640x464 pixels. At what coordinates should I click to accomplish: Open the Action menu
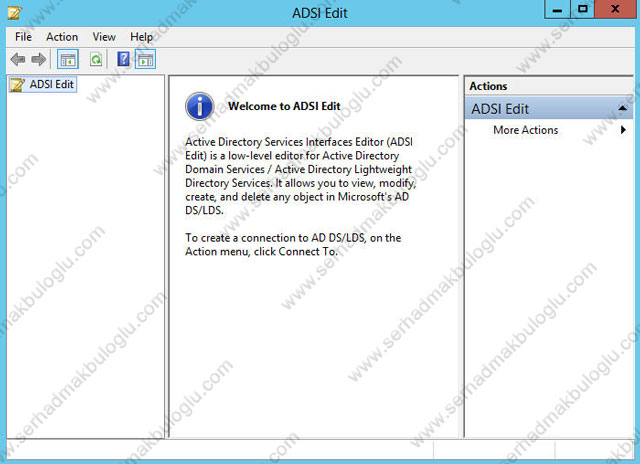click(x=62, y=37)
